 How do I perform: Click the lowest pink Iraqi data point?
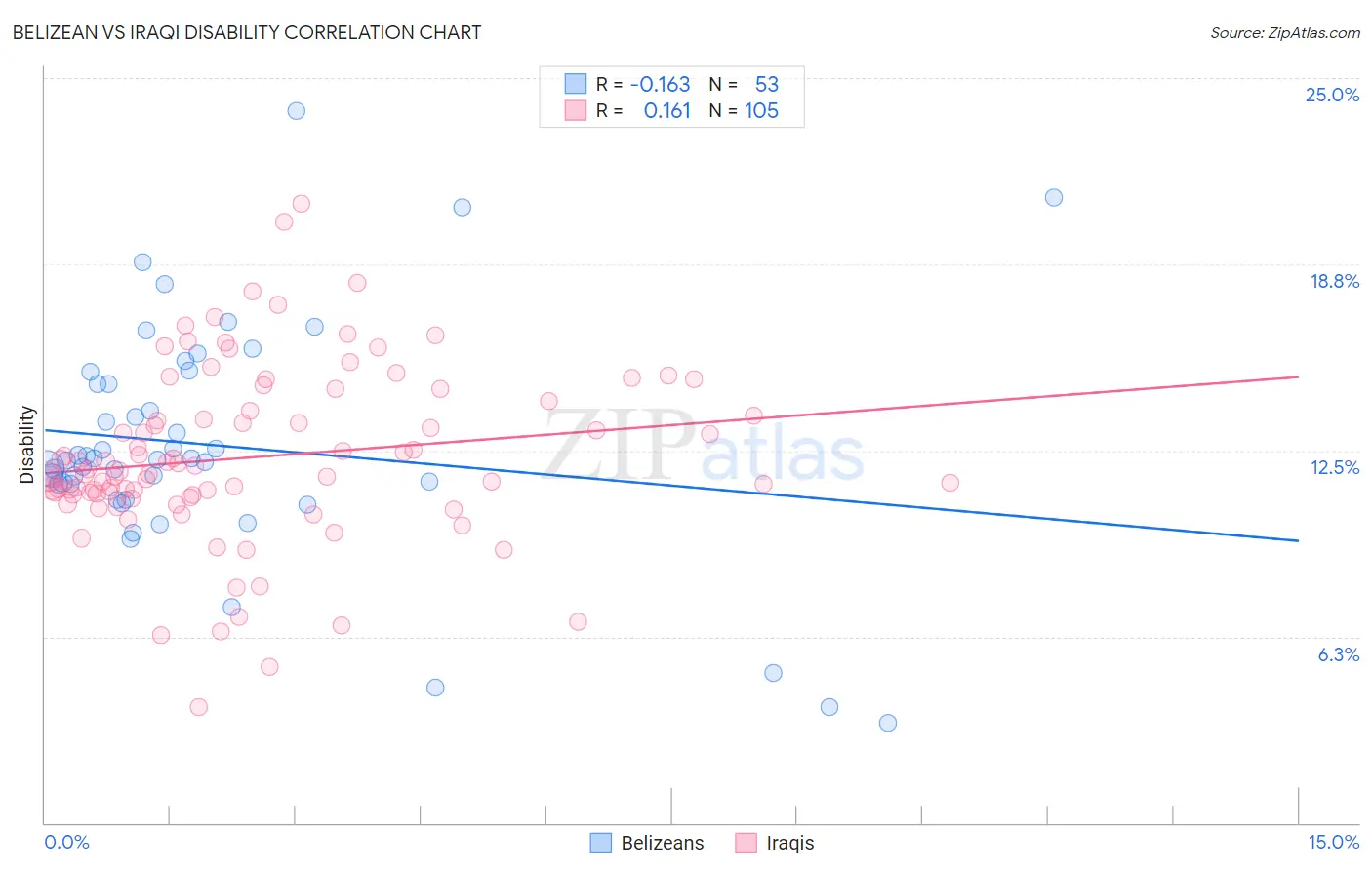click(199, 707)
